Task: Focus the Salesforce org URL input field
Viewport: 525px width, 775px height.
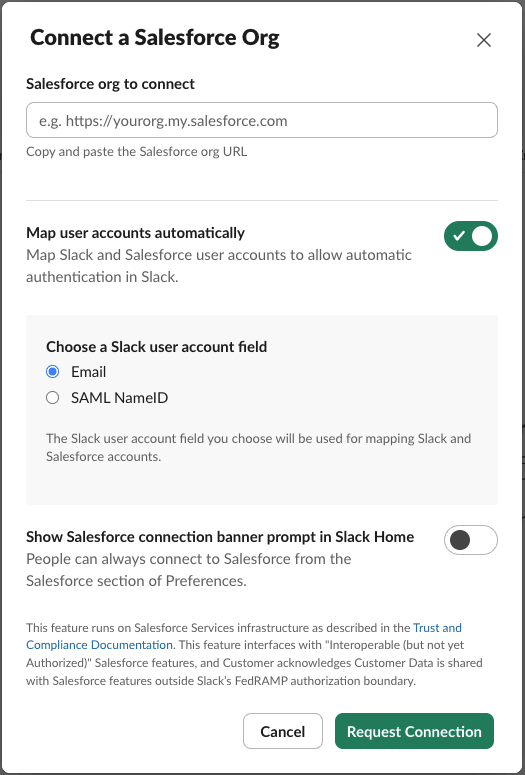Action: (262, 120)
